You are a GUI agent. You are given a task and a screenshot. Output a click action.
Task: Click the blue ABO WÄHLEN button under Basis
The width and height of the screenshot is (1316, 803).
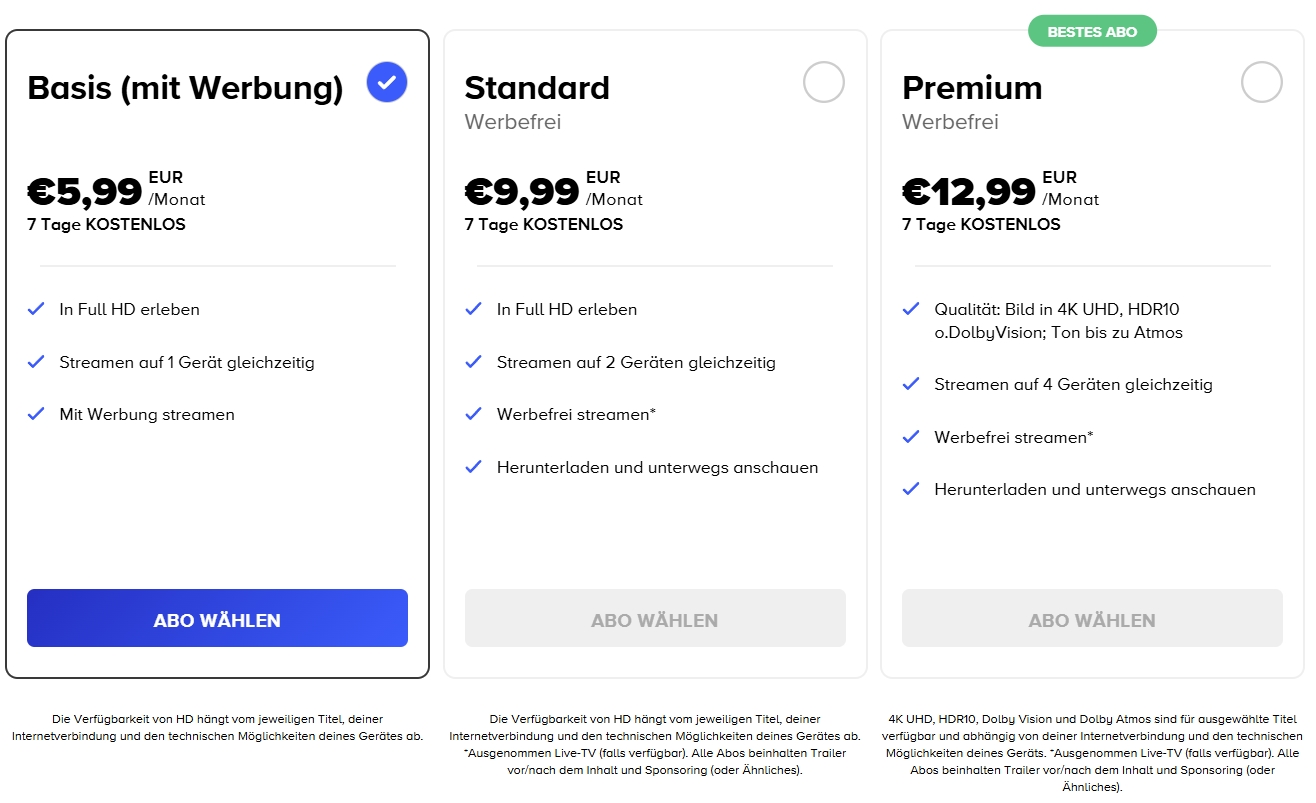tap(217, 618)
